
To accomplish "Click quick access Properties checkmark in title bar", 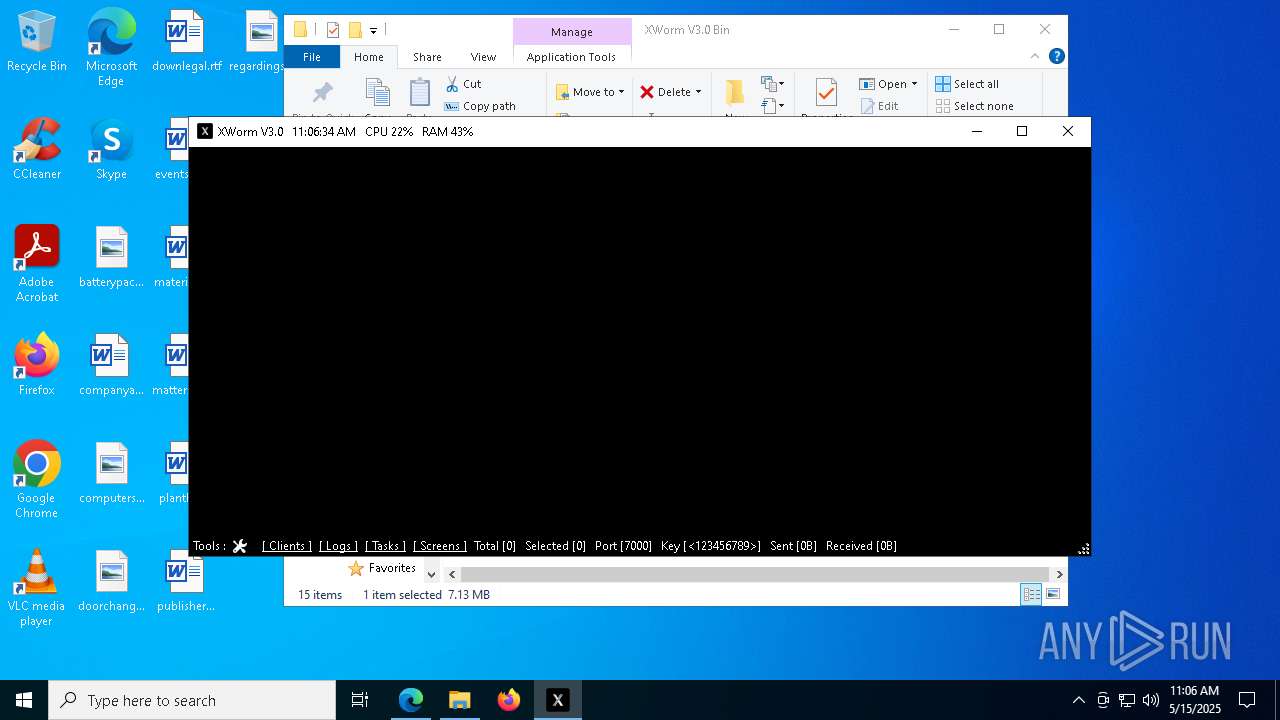I will point(333,30).
